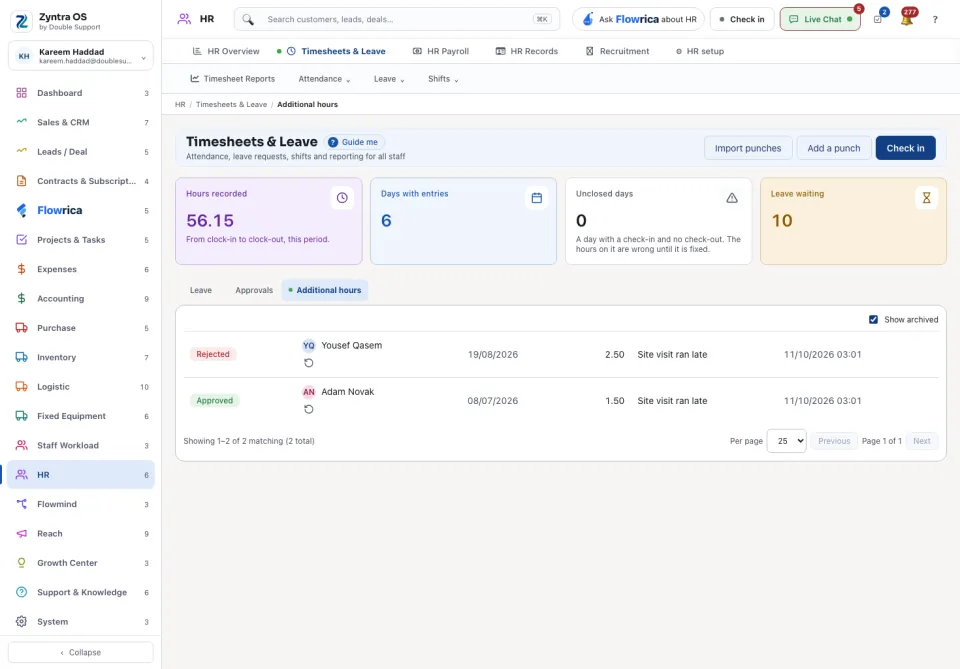Change the Per page dropdown value
This screenshot has height=669, width=960.
pyautogui.click(x=787, y=441)
